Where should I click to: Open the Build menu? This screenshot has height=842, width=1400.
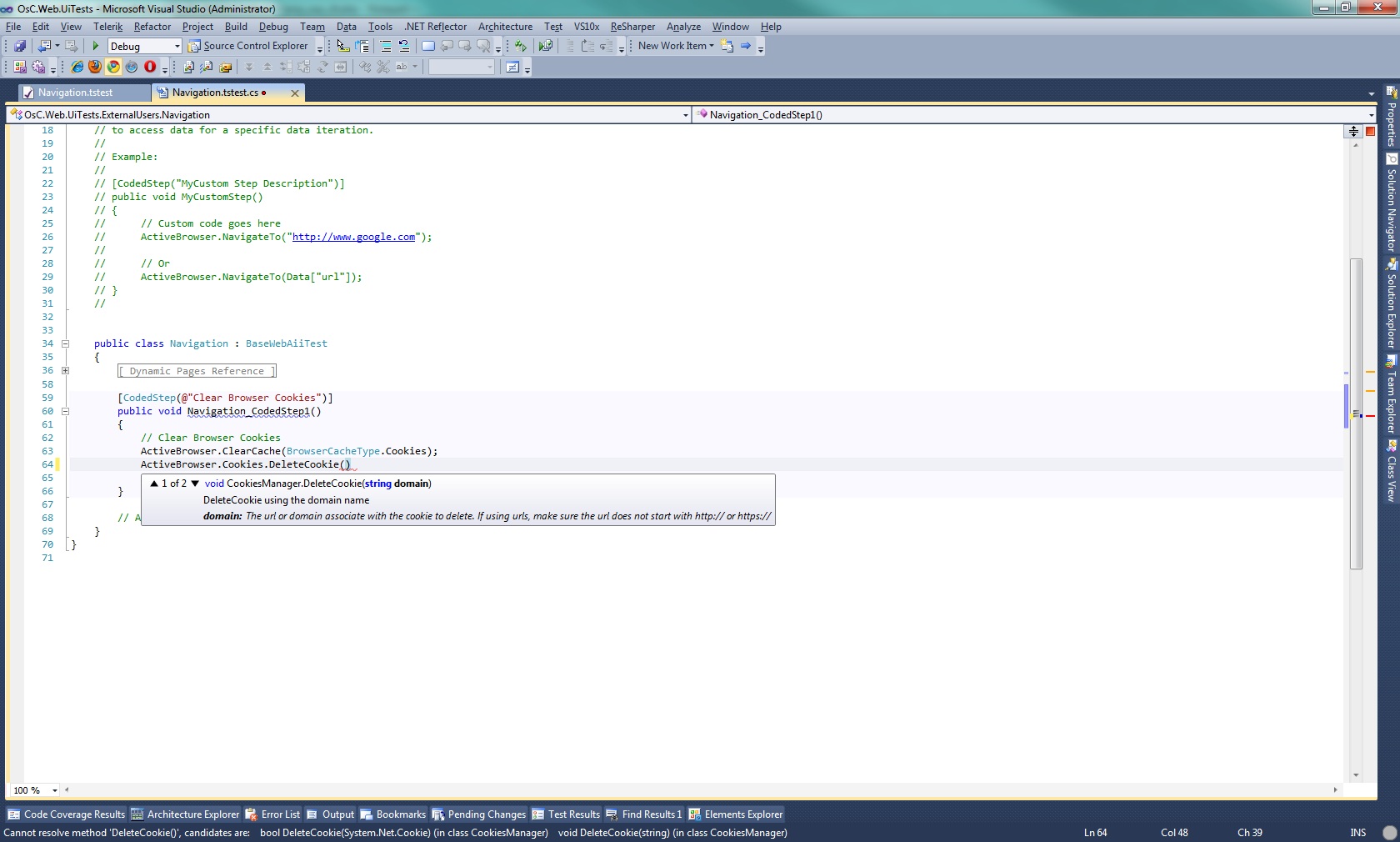tap(236, 27)
